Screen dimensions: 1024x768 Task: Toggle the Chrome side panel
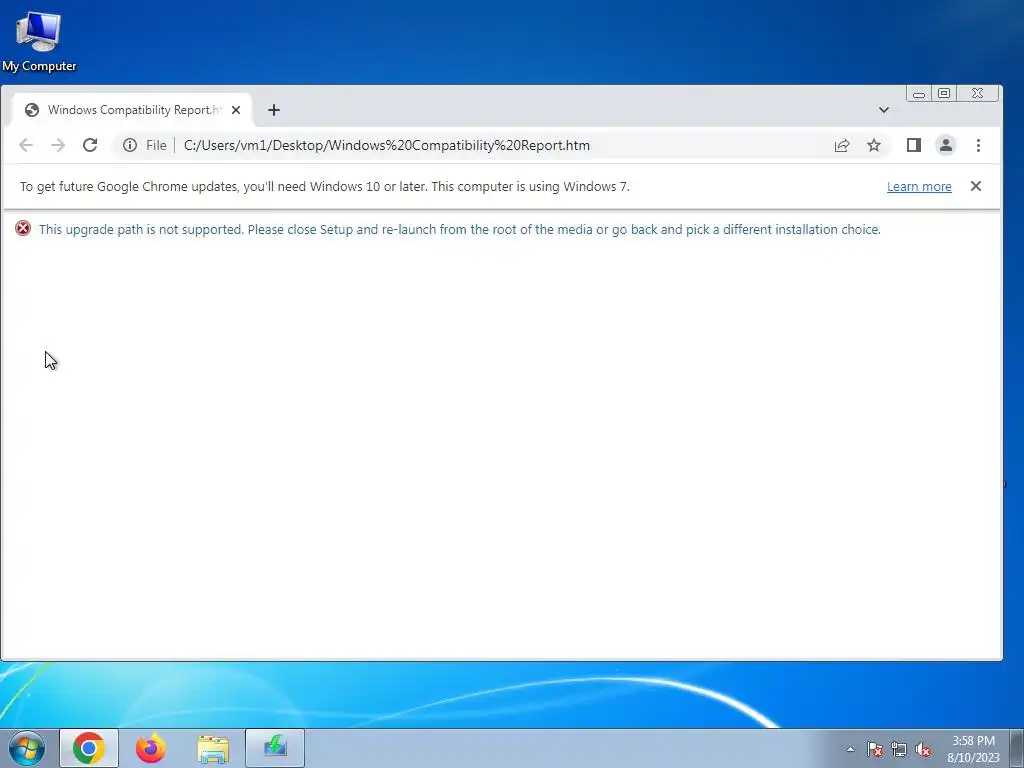(x=914, y=145)
